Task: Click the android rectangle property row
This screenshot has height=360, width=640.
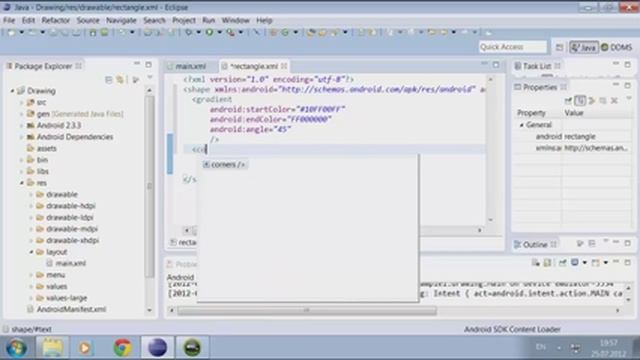Action: (x=572, y=136)
